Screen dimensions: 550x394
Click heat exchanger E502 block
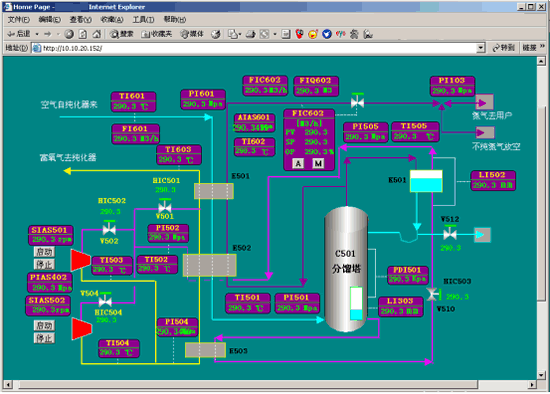210,265
